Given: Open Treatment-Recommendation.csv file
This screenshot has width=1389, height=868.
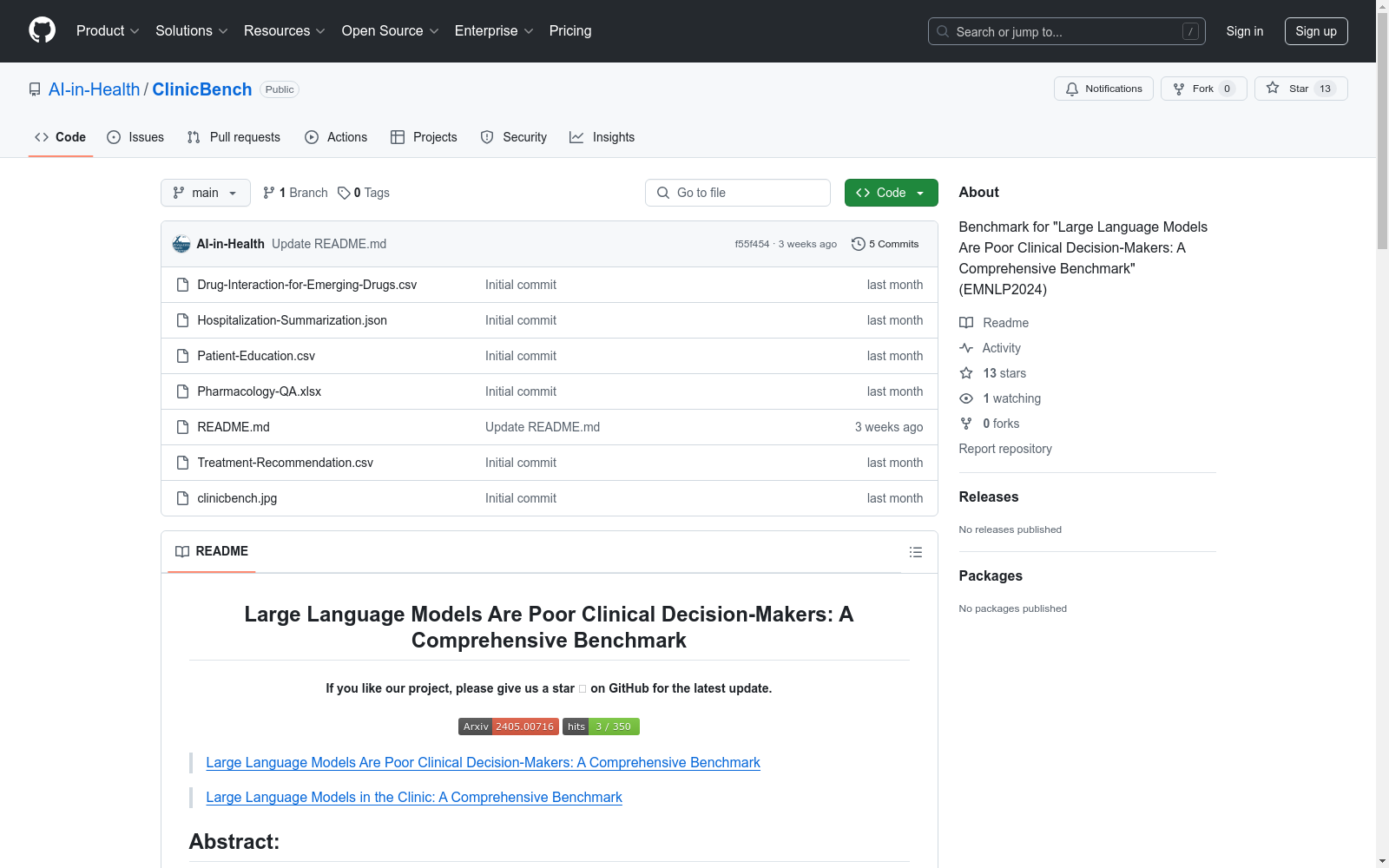Looking at the screenshot, I should coord(286,463).
